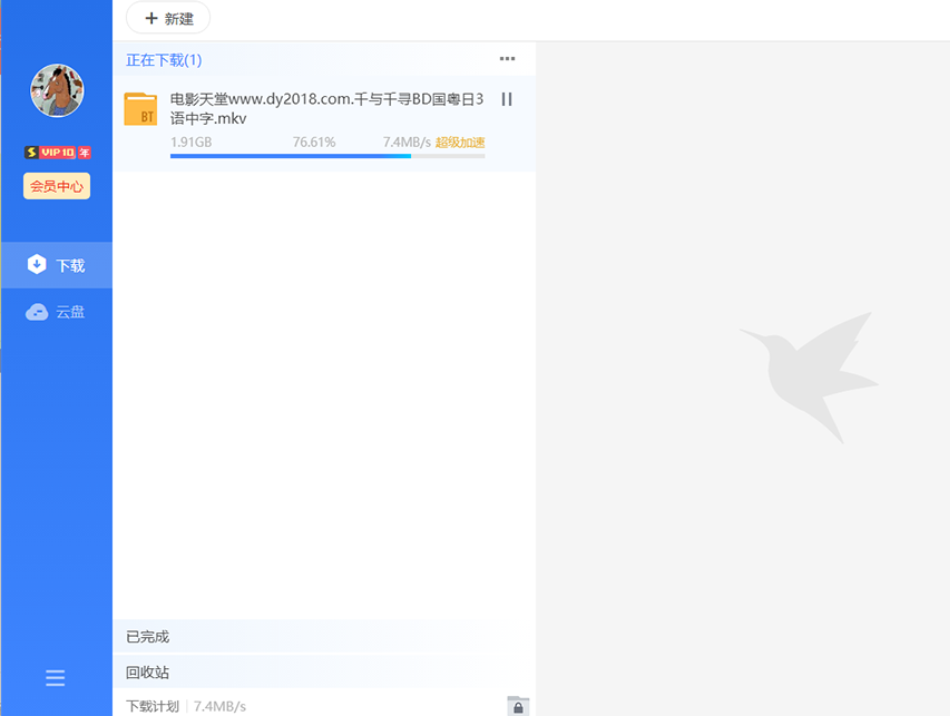Open 会员中心 (Member Center)
The width and height of the screenshot is (950, 716).
click(55, 185)
